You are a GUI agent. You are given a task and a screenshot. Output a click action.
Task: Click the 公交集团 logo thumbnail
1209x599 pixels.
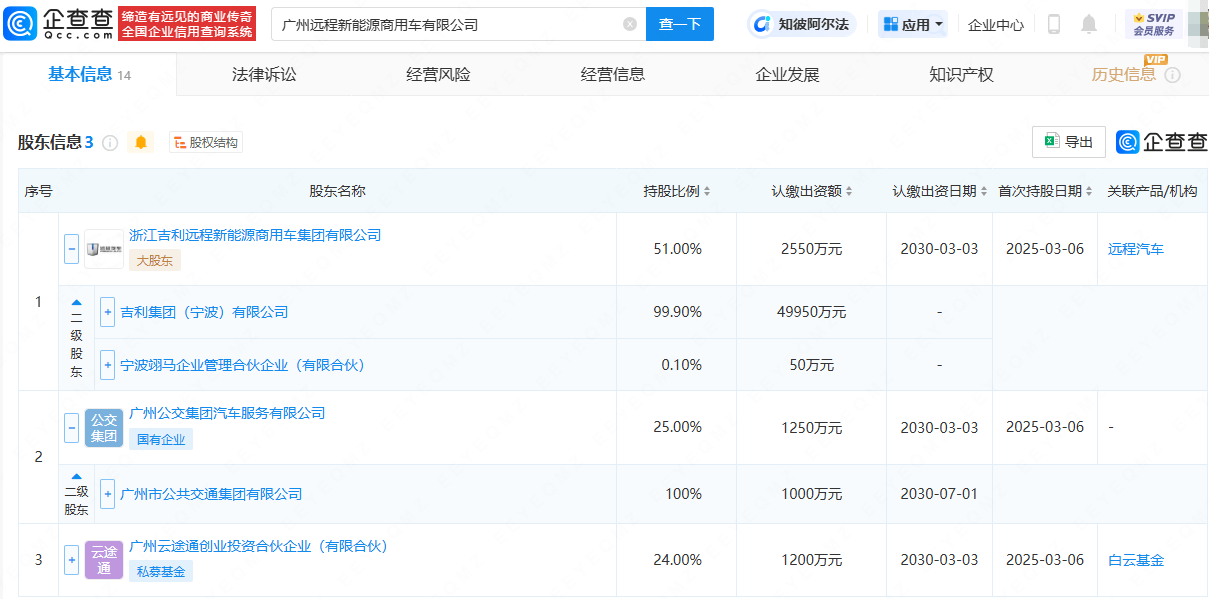[x=104, y=427]
